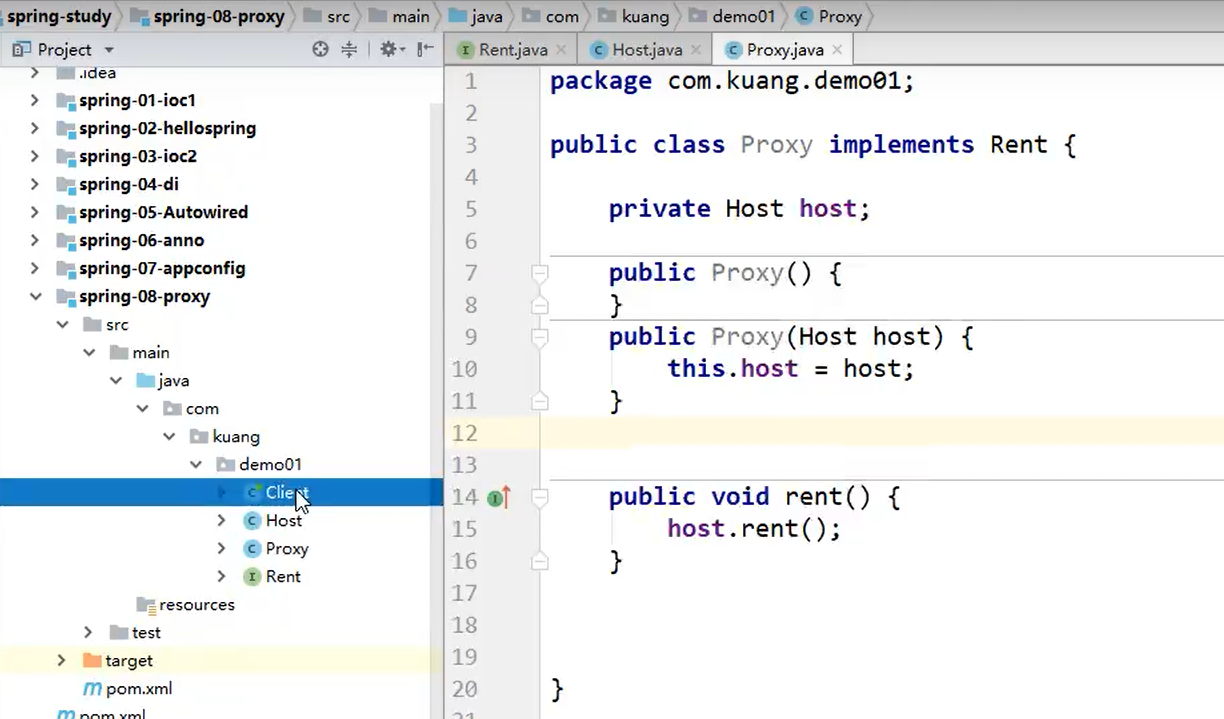
Task: Click the Collapse All icon in Project panel
Action: [x=349, y=49]
